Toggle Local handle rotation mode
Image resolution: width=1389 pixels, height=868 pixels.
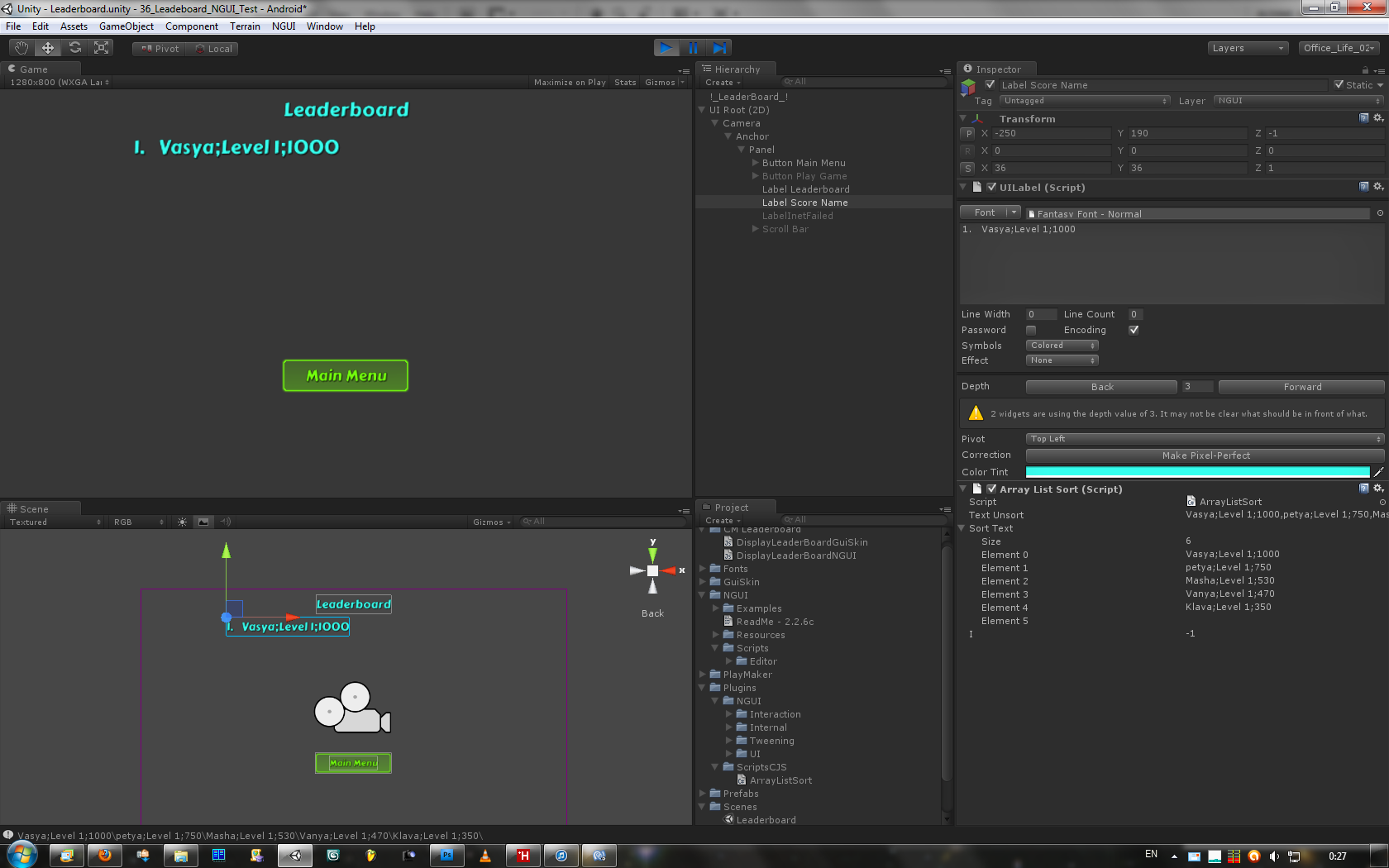click(x=212, y=49)
